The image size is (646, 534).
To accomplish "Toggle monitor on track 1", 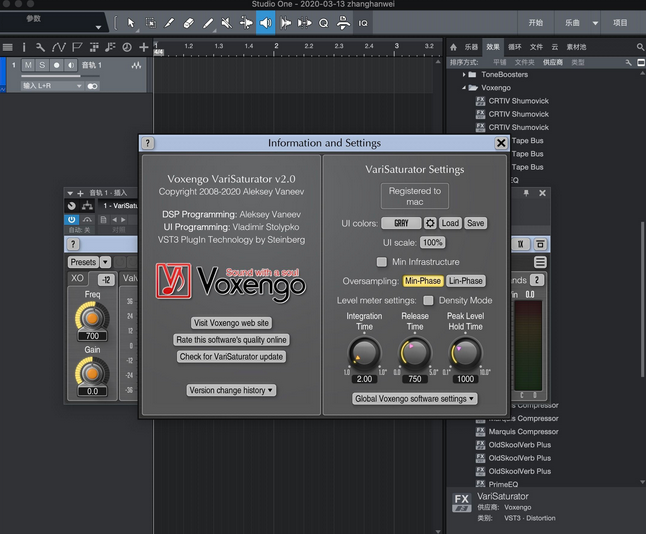I will 71,65.
